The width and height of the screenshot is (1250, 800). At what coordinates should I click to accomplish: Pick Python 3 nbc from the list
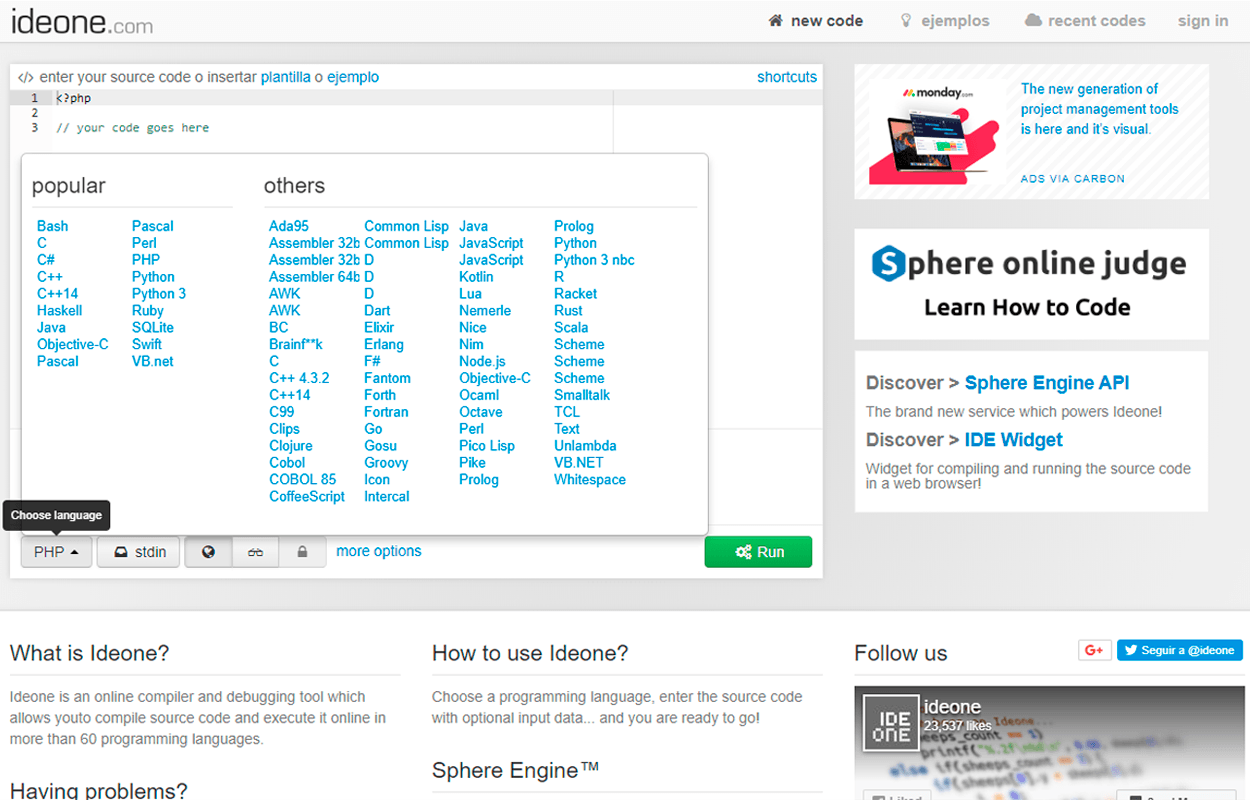coord(594,260)
